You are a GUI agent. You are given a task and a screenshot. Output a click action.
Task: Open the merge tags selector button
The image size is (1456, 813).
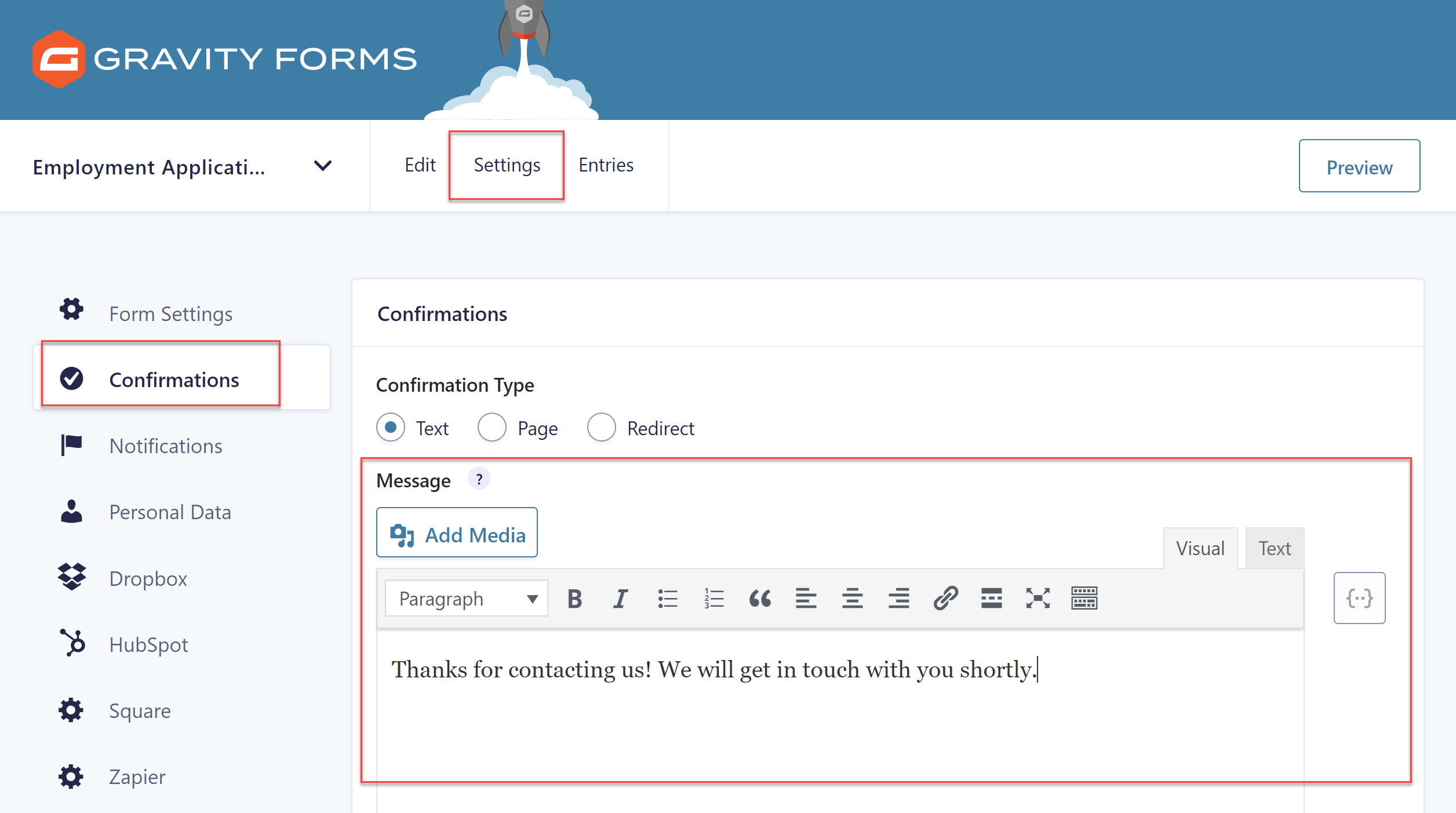point(1359,598)
